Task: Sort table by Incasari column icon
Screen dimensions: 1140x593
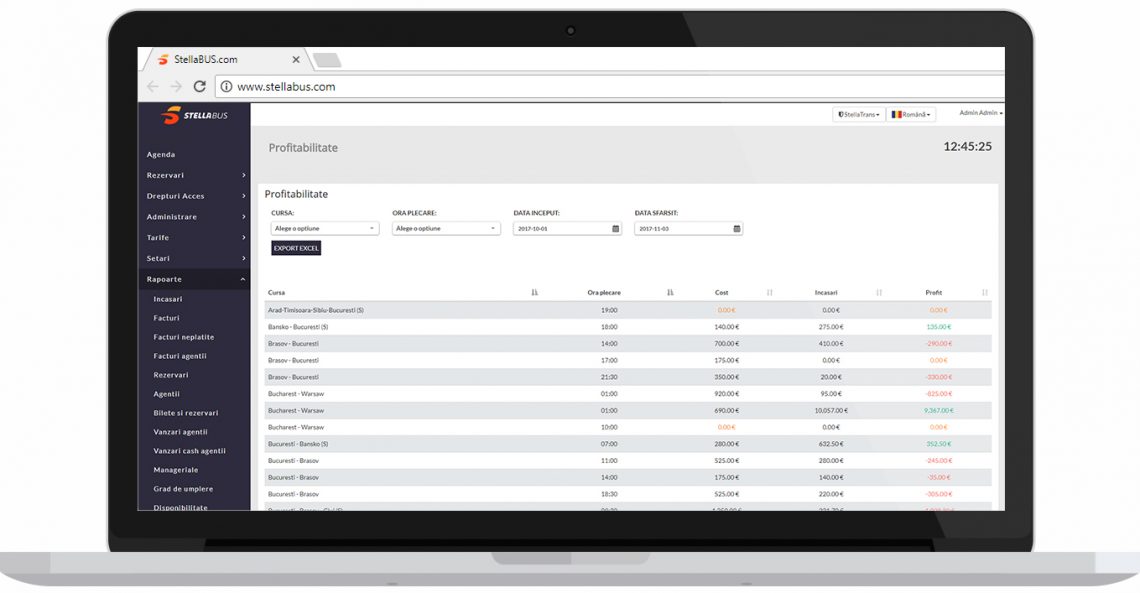Action: 879,292
